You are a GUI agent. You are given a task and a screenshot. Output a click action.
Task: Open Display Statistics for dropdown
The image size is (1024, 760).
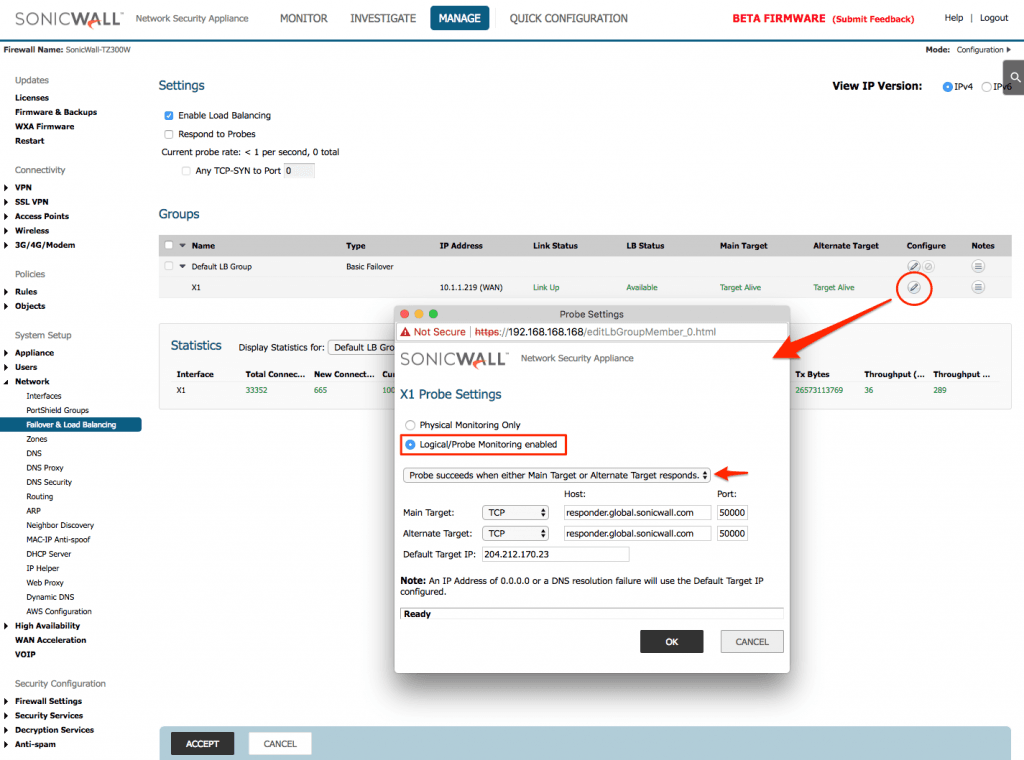tap(363, 347)
